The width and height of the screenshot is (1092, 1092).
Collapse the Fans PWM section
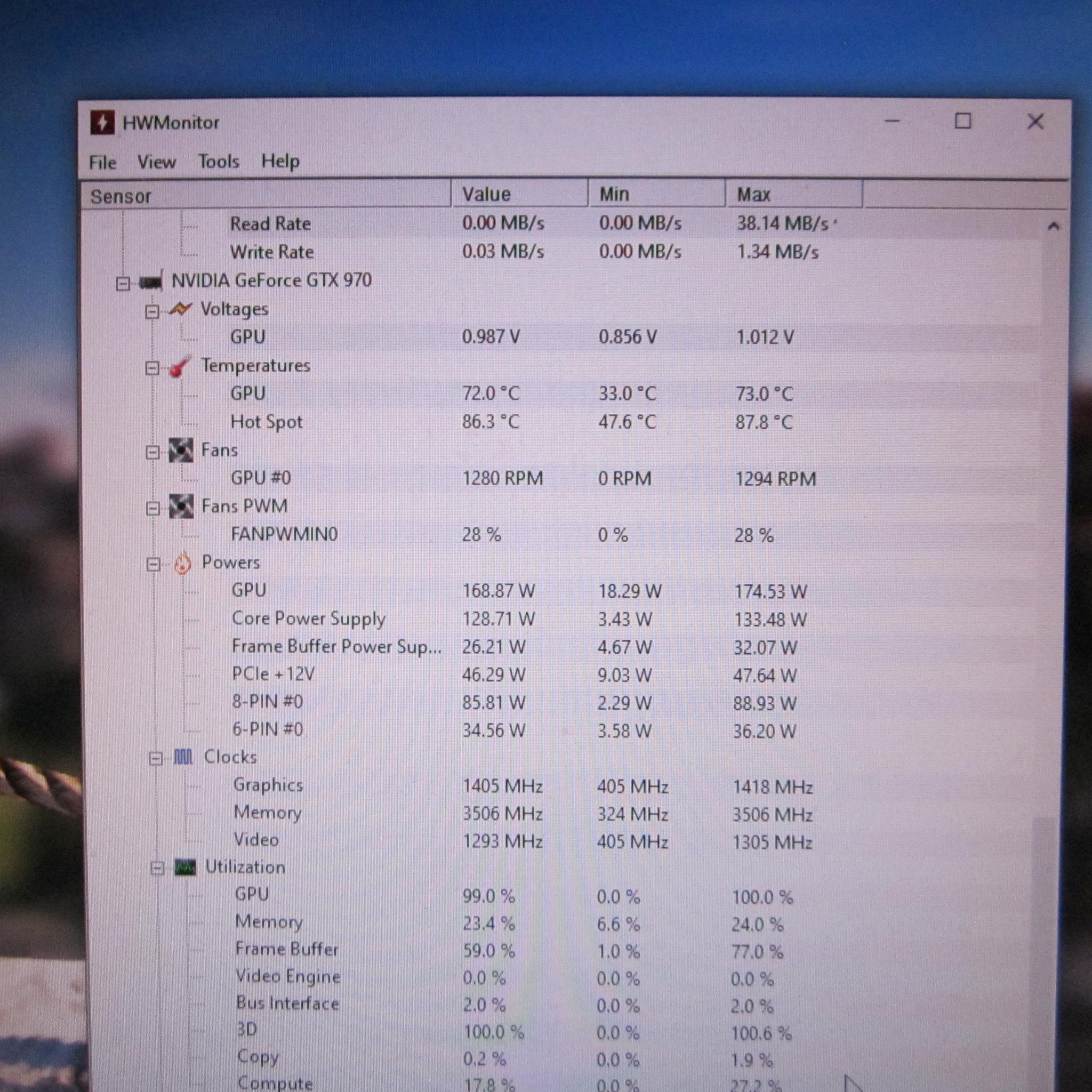[153, 509]
